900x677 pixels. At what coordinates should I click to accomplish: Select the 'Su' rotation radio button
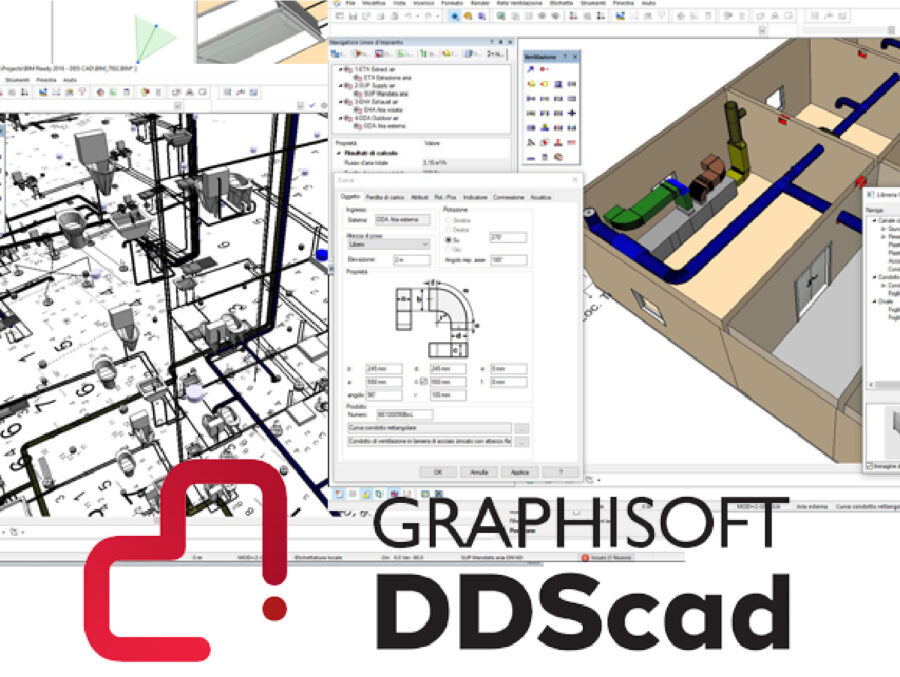(446, 239)
